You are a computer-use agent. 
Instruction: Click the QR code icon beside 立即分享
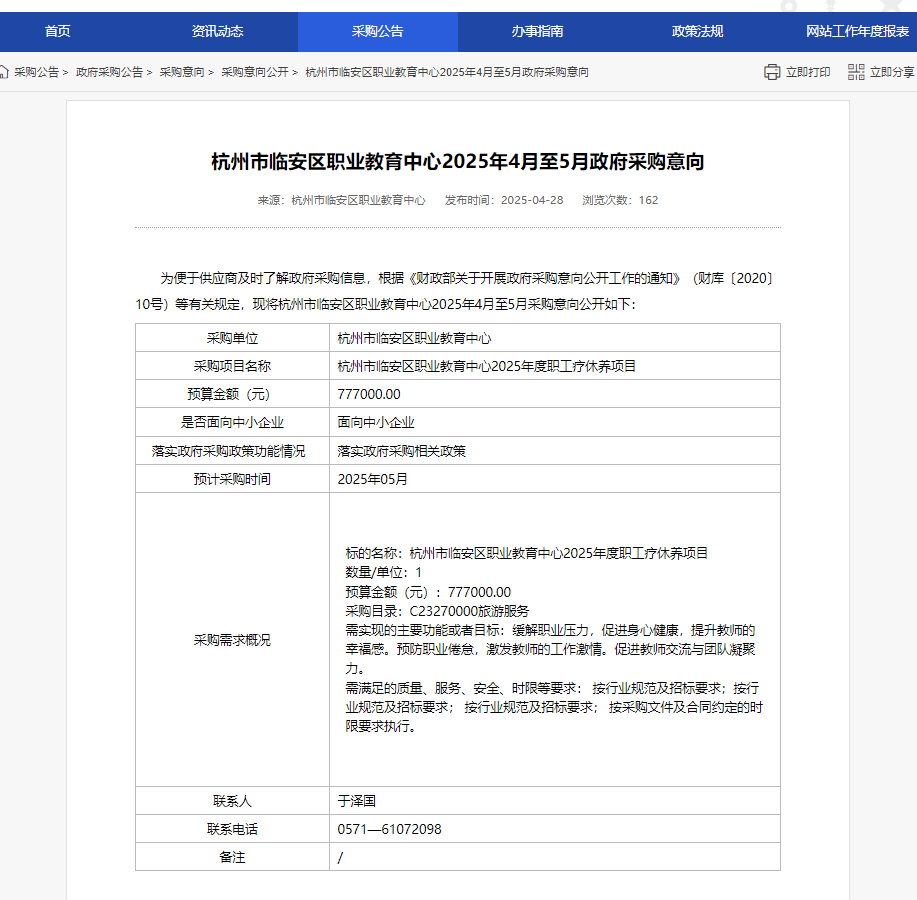[x=856, y=72]
